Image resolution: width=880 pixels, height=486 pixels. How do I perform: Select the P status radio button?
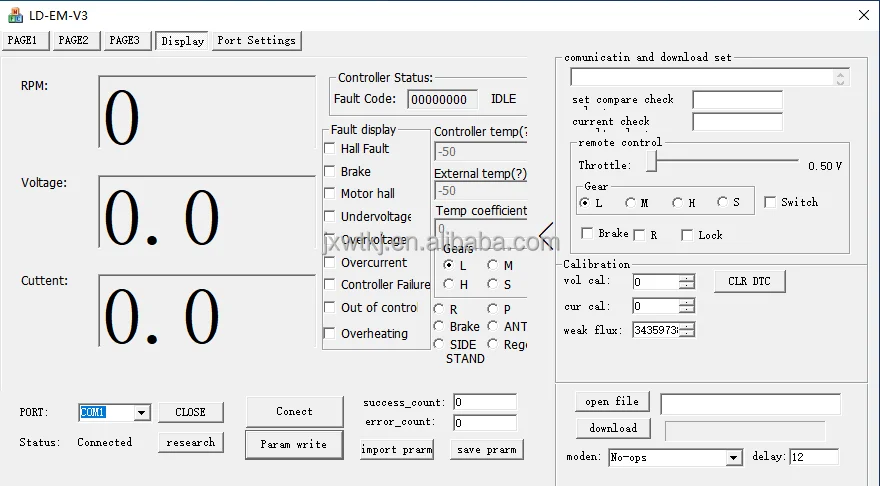coord(493,309)
